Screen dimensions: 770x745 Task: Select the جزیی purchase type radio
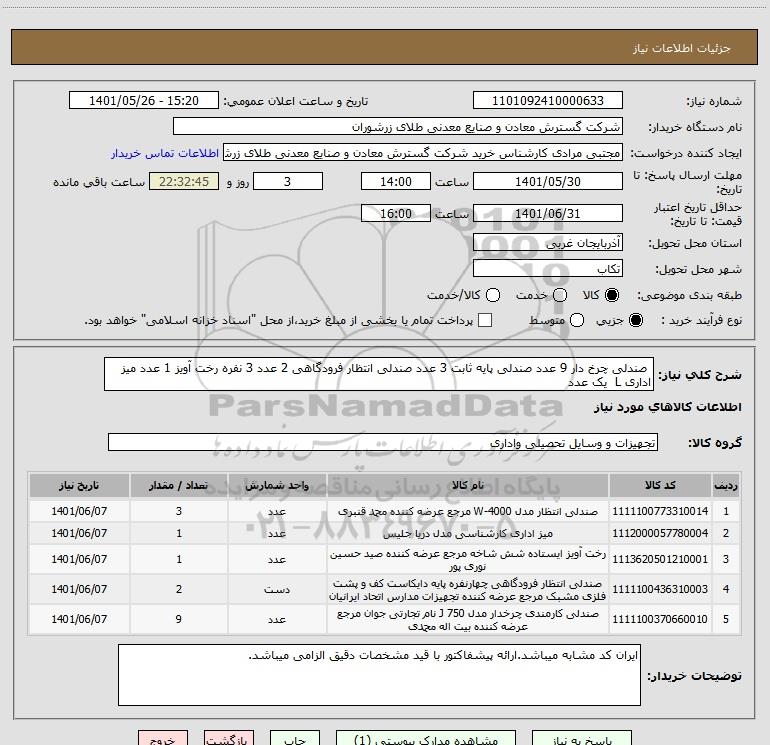point(635,320)
